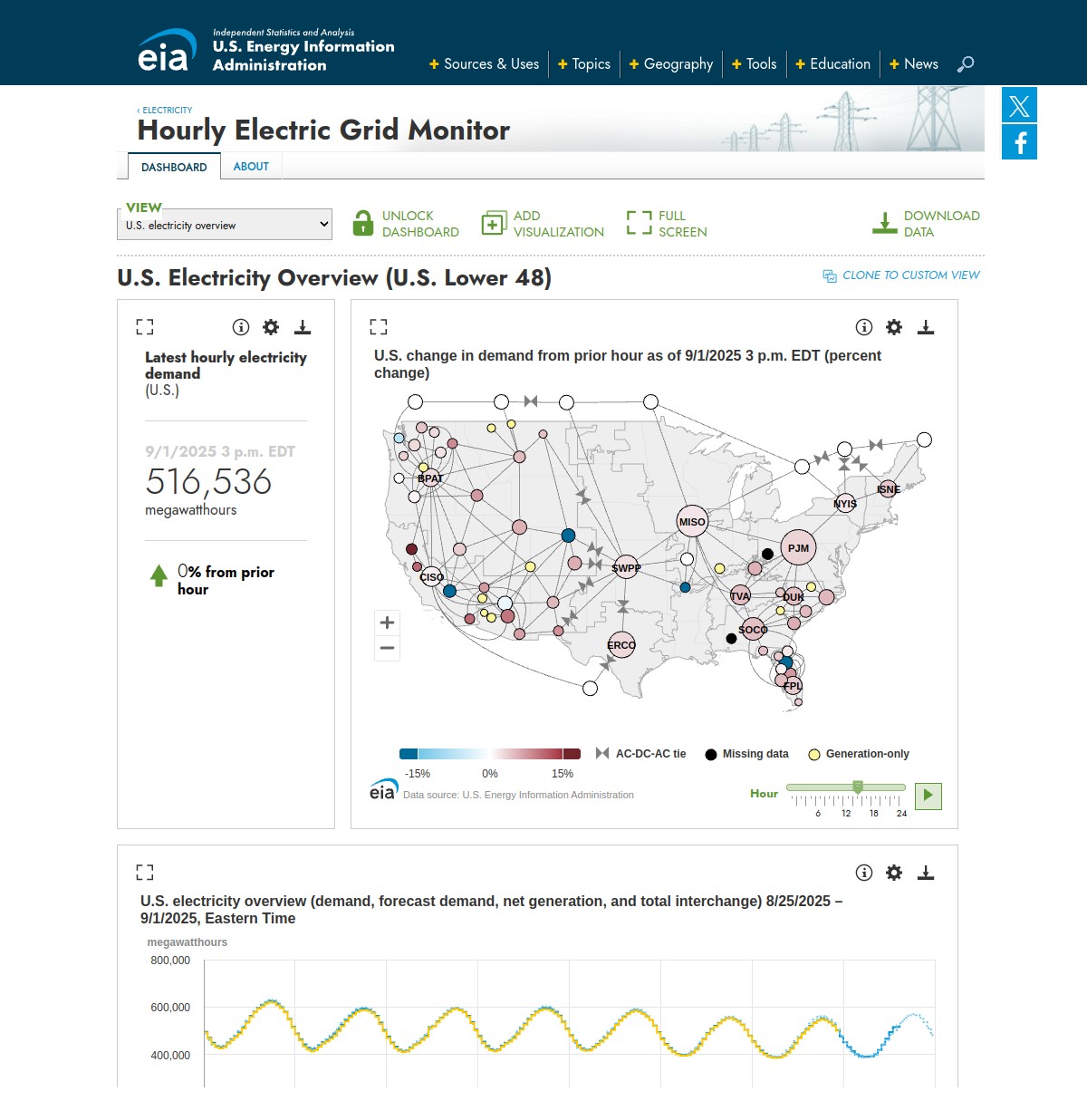Expand the demand change map to fullscreen
The width and height of the screenshot is (1087, 1120).
(x=379, y=327)
